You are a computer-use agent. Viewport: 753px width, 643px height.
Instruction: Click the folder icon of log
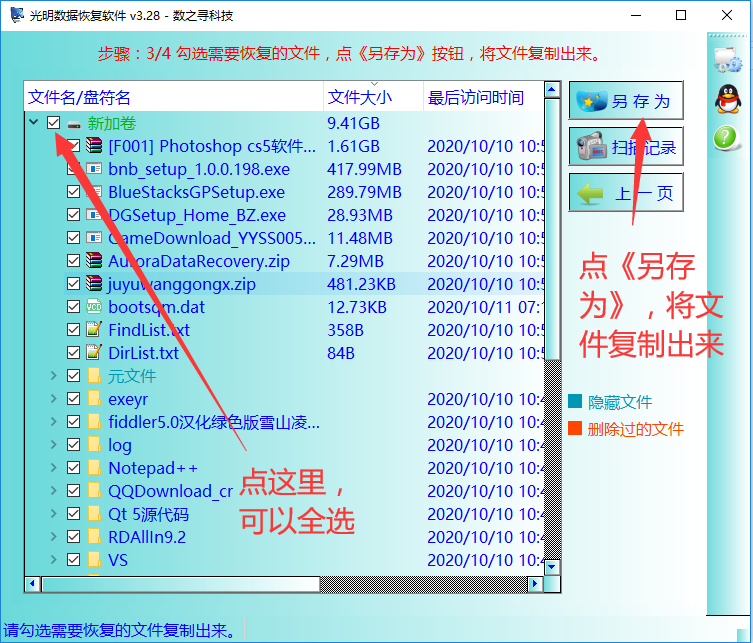point(95,445)
